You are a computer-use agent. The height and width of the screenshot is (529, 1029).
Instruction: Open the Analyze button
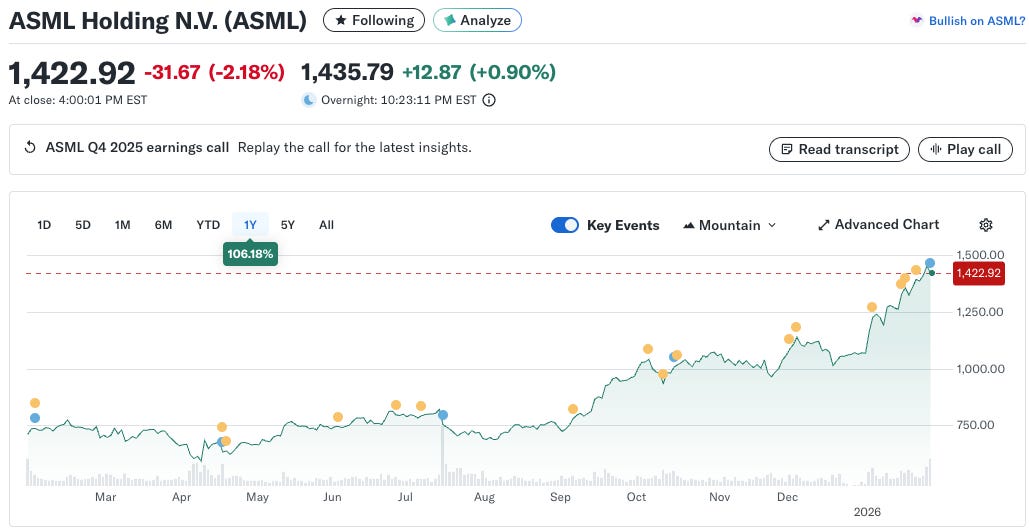477,20
